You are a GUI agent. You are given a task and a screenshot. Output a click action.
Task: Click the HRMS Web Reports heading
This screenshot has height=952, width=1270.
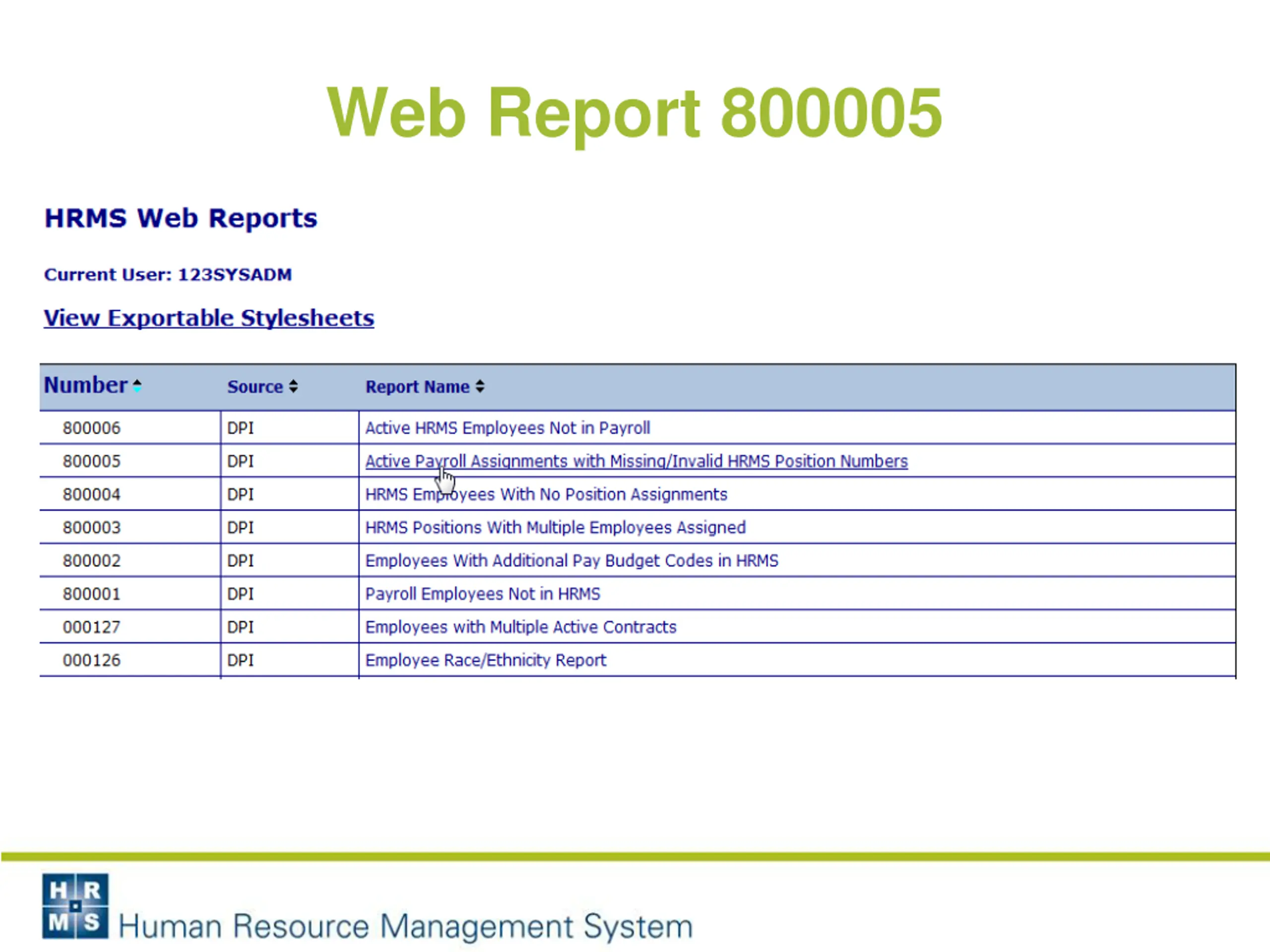pos(181,218)
